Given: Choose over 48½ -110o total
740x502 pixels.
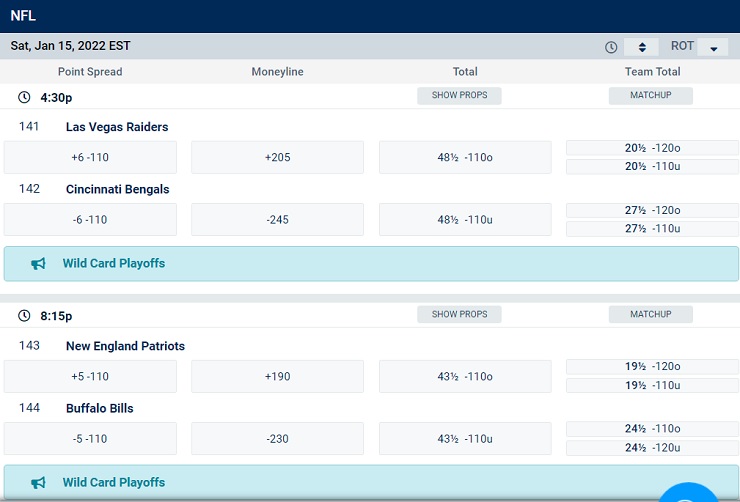Looking at the screenshot, I should point(465,157).
